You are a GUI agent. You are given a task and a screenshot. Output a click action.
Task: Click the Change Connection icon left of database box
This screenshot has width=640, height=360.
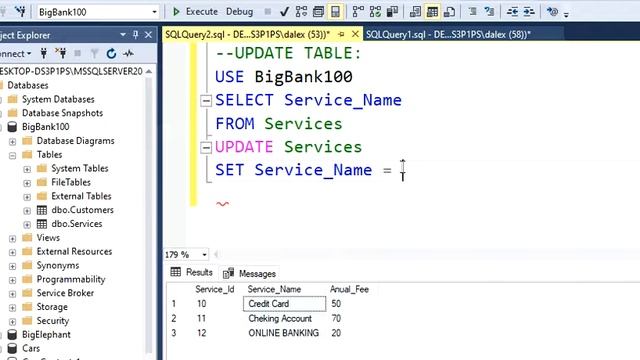click(x=20, y=11)
